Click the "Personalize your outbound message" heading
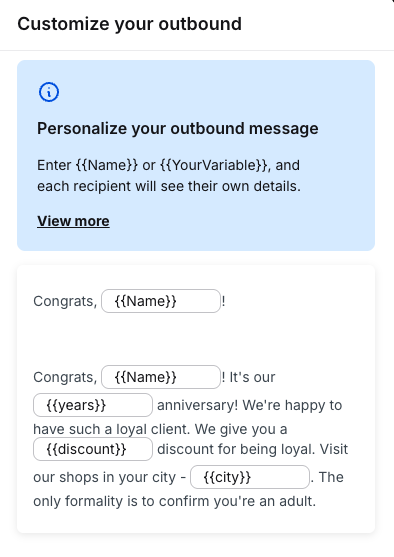 [x=178, y=128]
